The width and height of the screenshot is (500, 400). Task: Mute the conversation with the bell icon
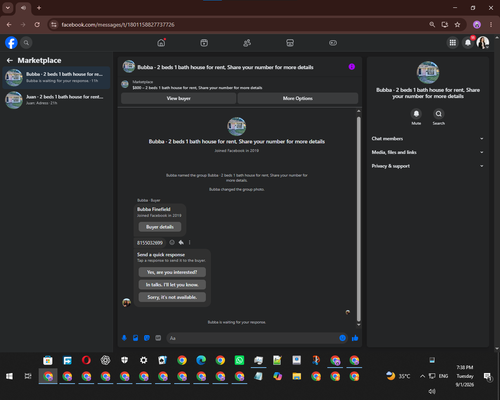tap(416, 114)
